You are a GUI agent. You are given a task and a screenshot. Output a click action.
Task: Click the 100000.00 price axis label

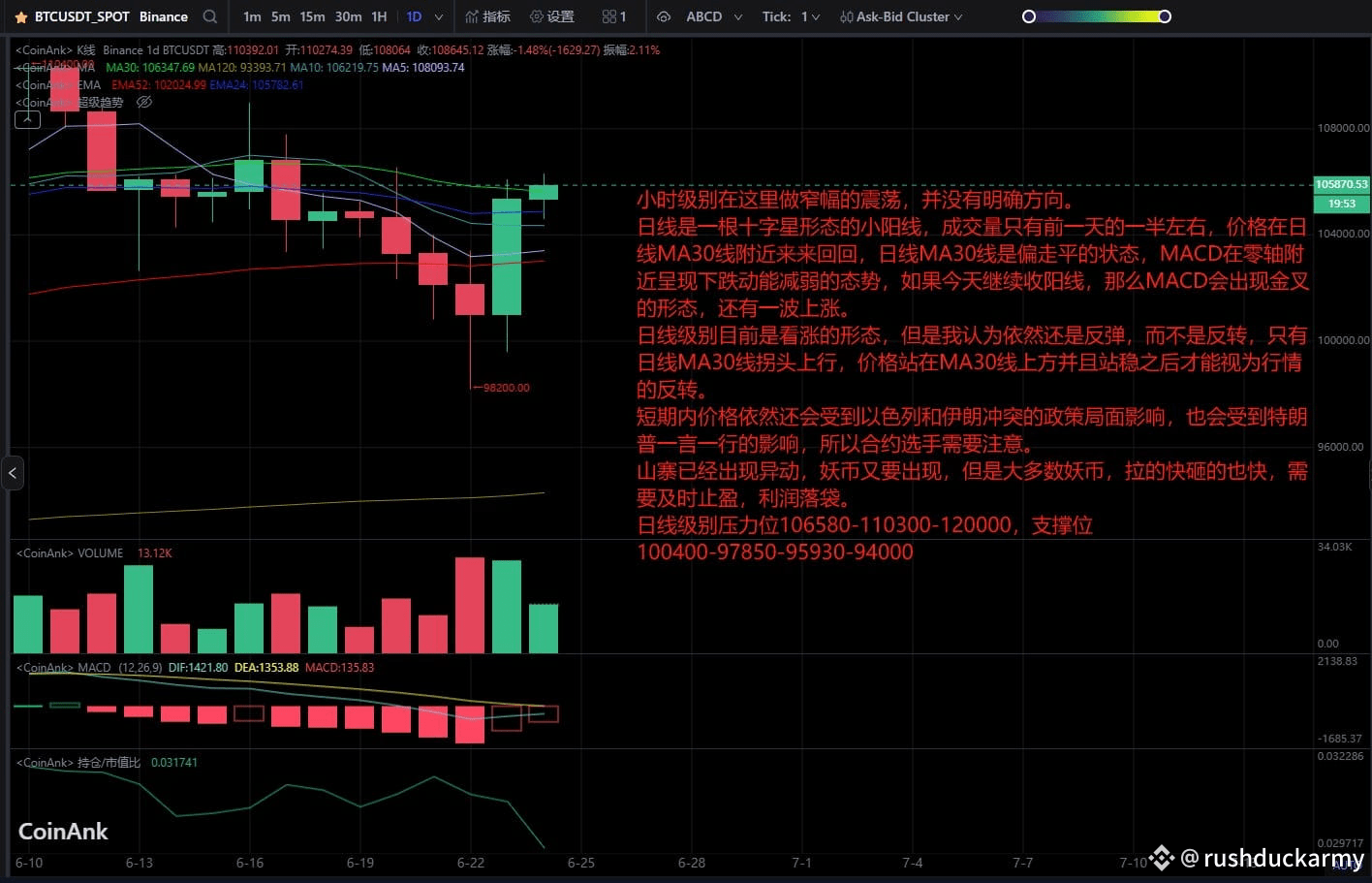(1343, 340)
